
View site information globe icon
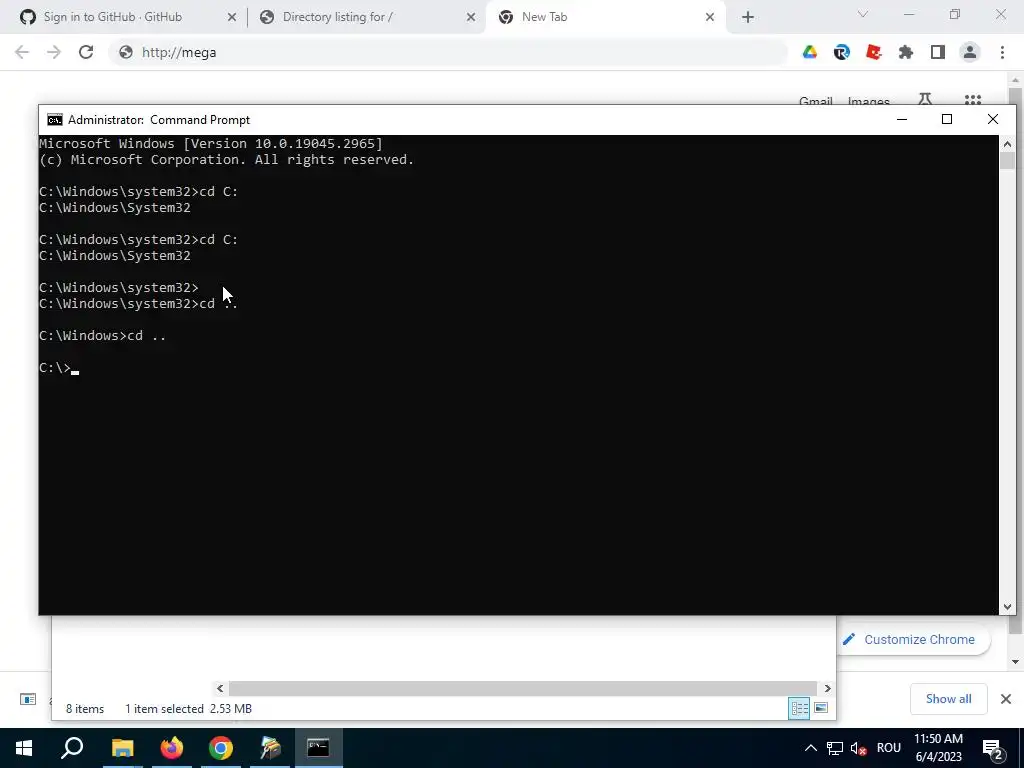click(126, 52)
